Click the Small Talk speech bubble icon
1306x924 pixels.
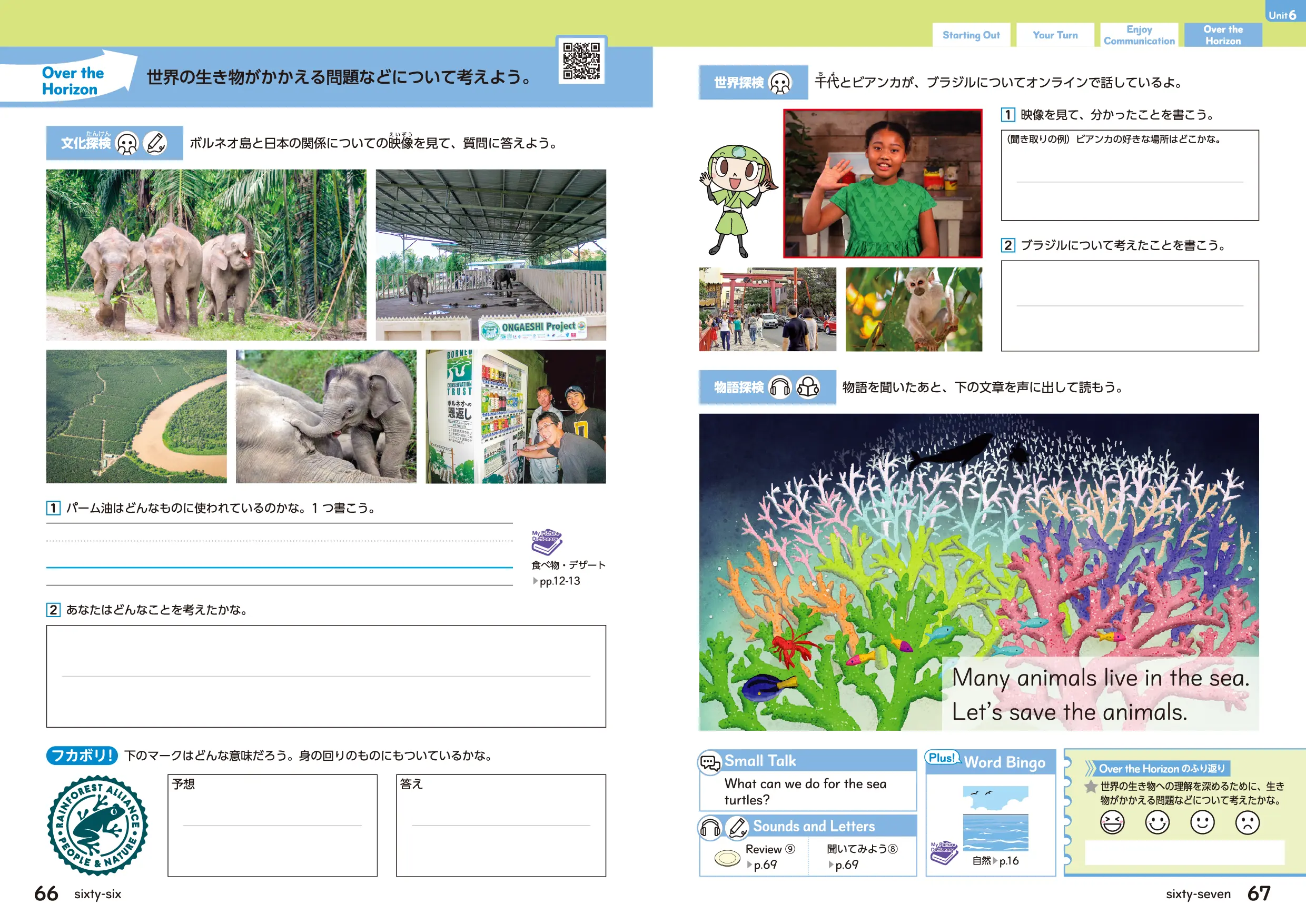click(x=710, y=762)
